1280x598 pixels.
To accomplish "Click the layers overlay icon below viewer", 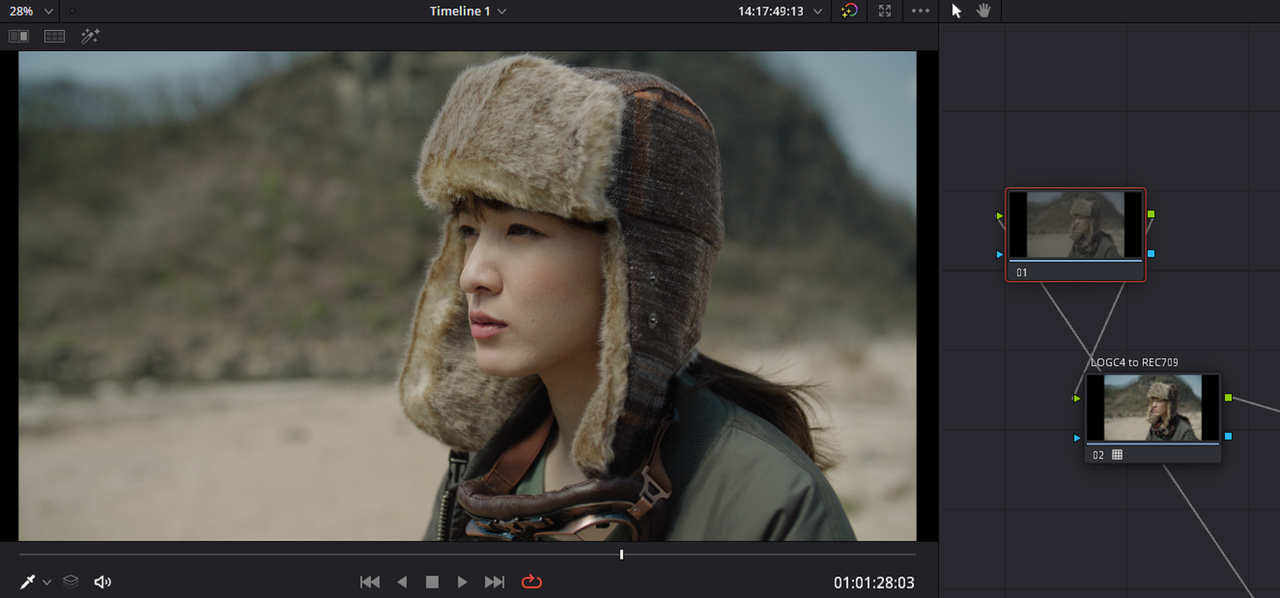I will point(71,581).
